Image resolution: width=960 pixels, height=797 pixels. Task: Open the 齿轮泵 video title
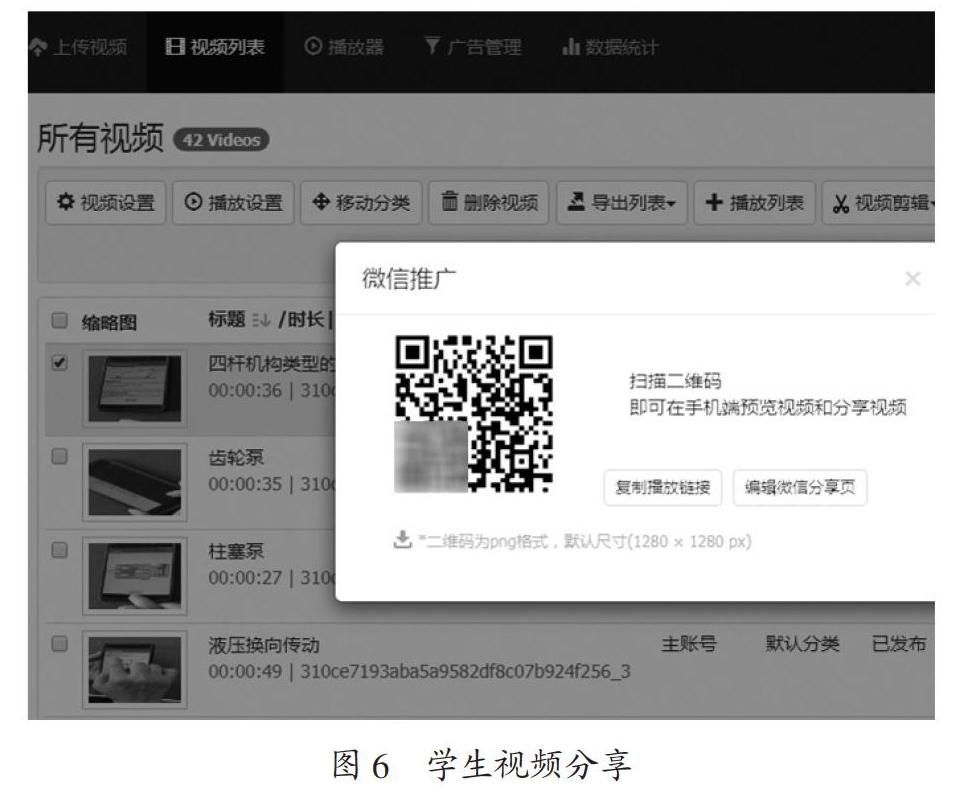[x=236, y=457]
